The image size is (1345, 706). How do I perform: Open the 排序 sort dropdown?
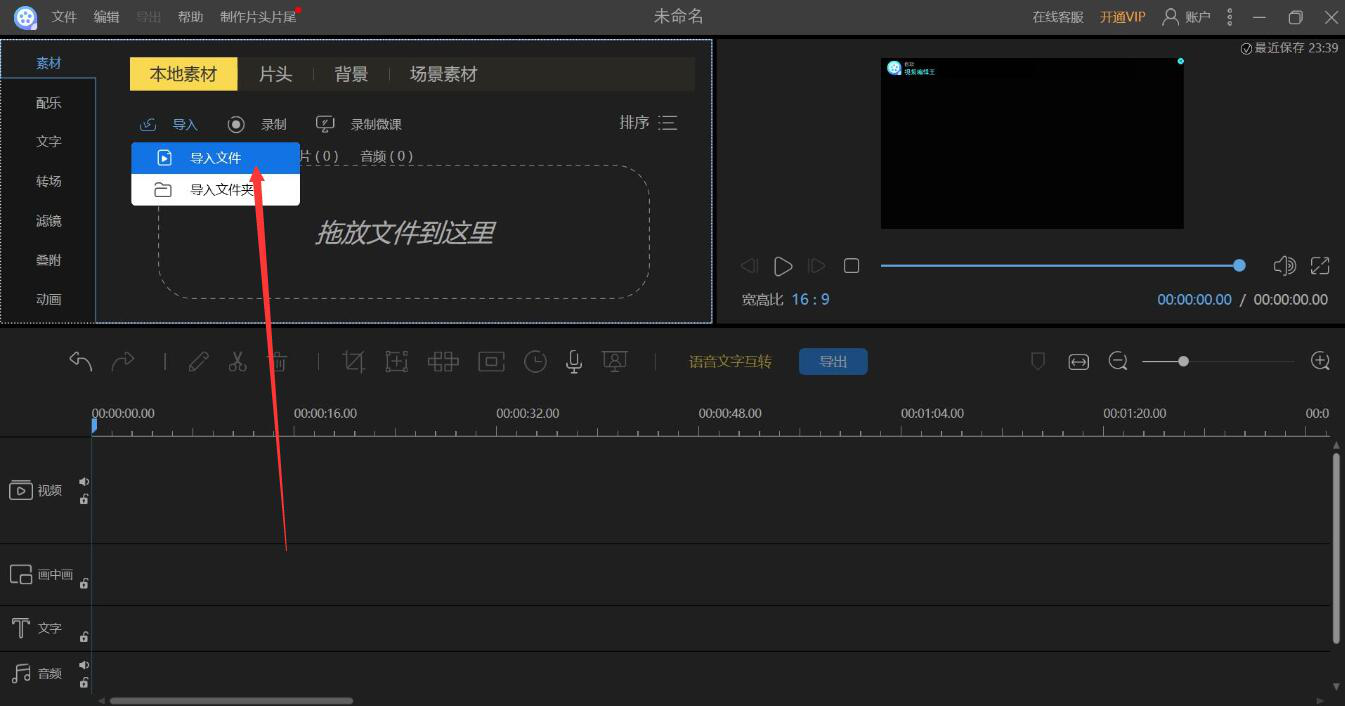649,123
